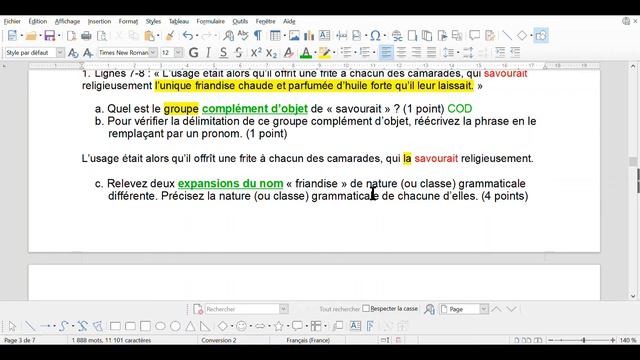Apply the font color (green A)
Viewport: 640px width, 360px height.
(x=305, y=53)
